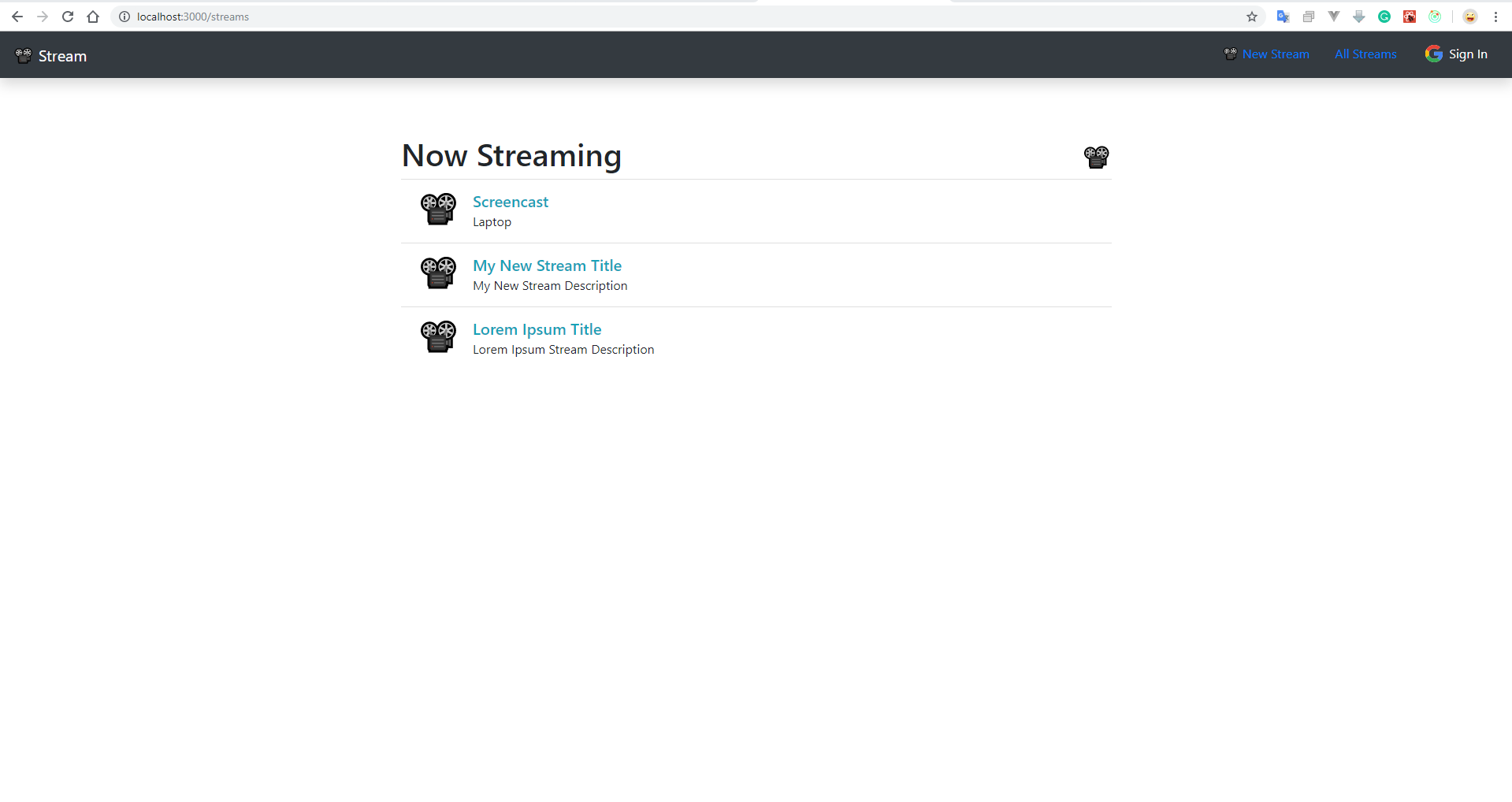Click the Now Streaming heading

(511, 156)
